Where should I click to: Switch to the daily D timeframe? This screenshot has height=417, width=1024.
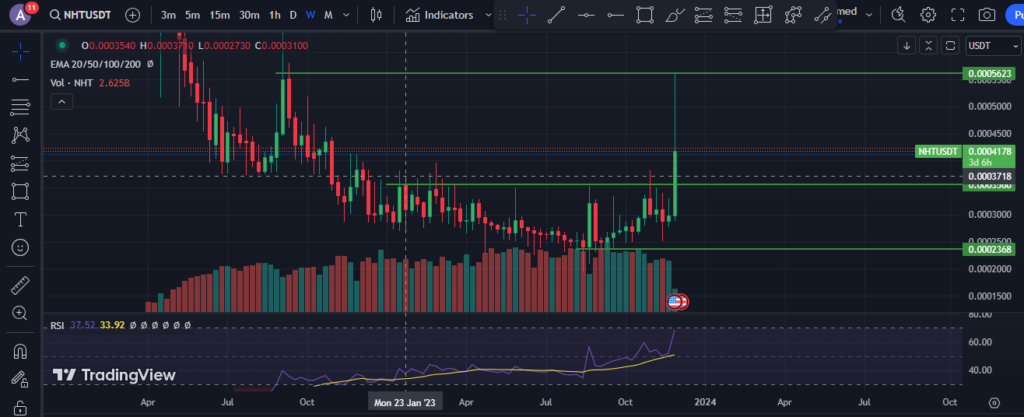click(x=293, y=15)
